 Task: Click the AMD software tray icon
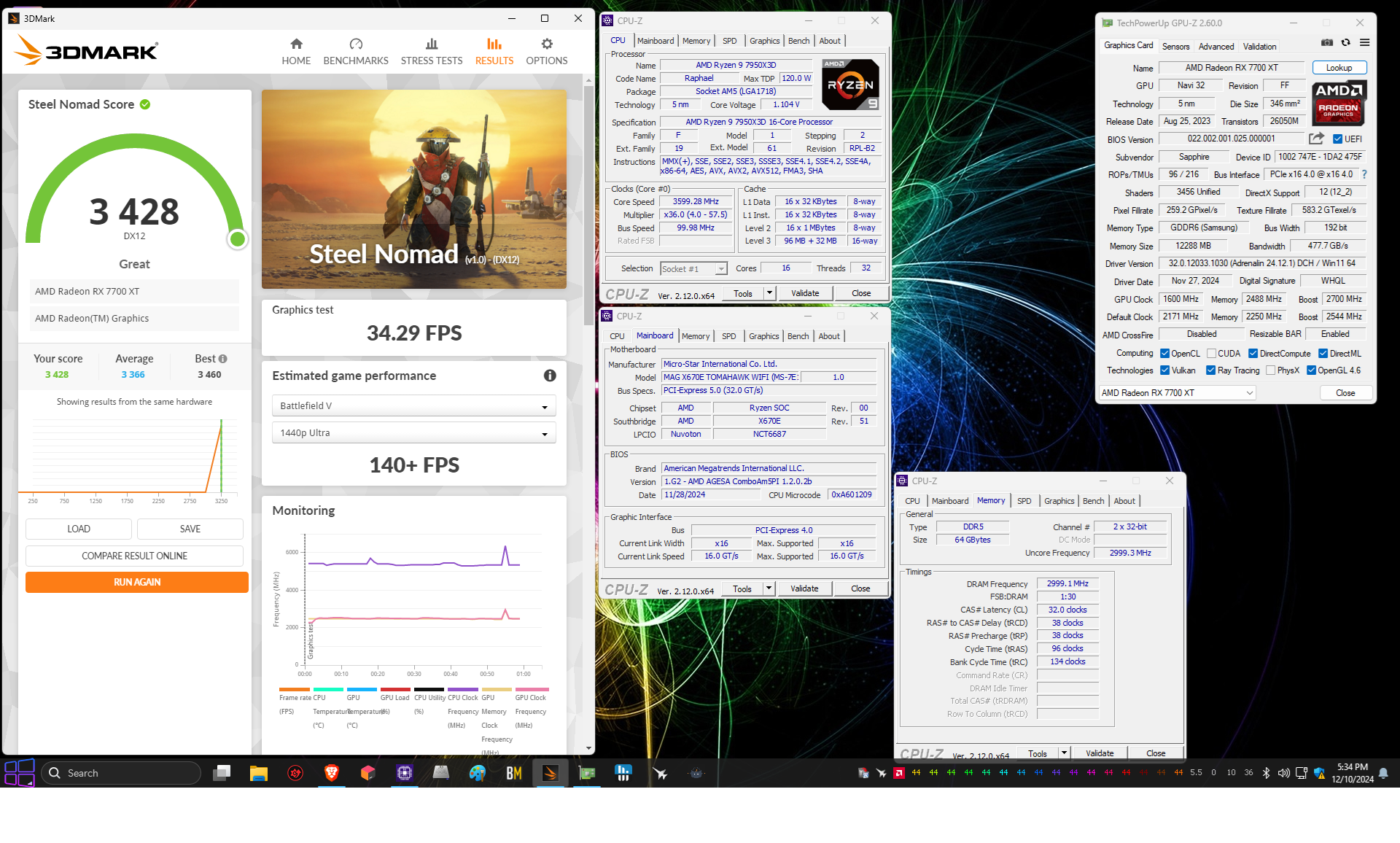click(899, 773)
